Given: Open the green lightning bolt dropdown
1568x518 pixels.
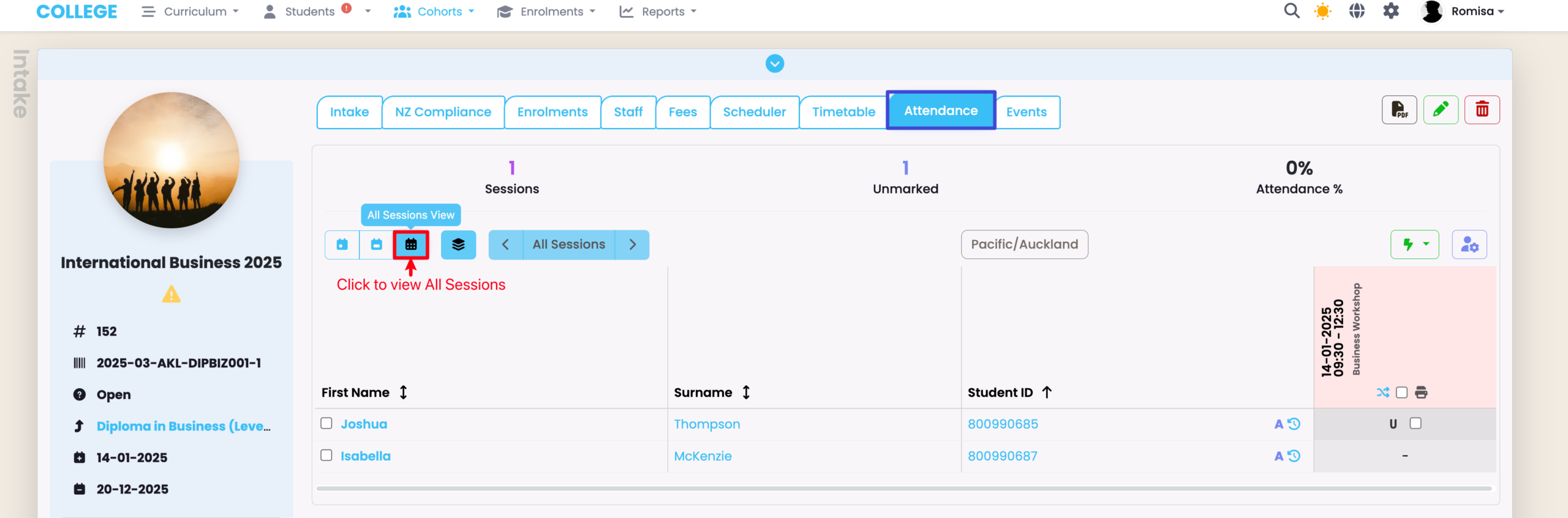Looking at the screenshot, I should click(1414, 245).
